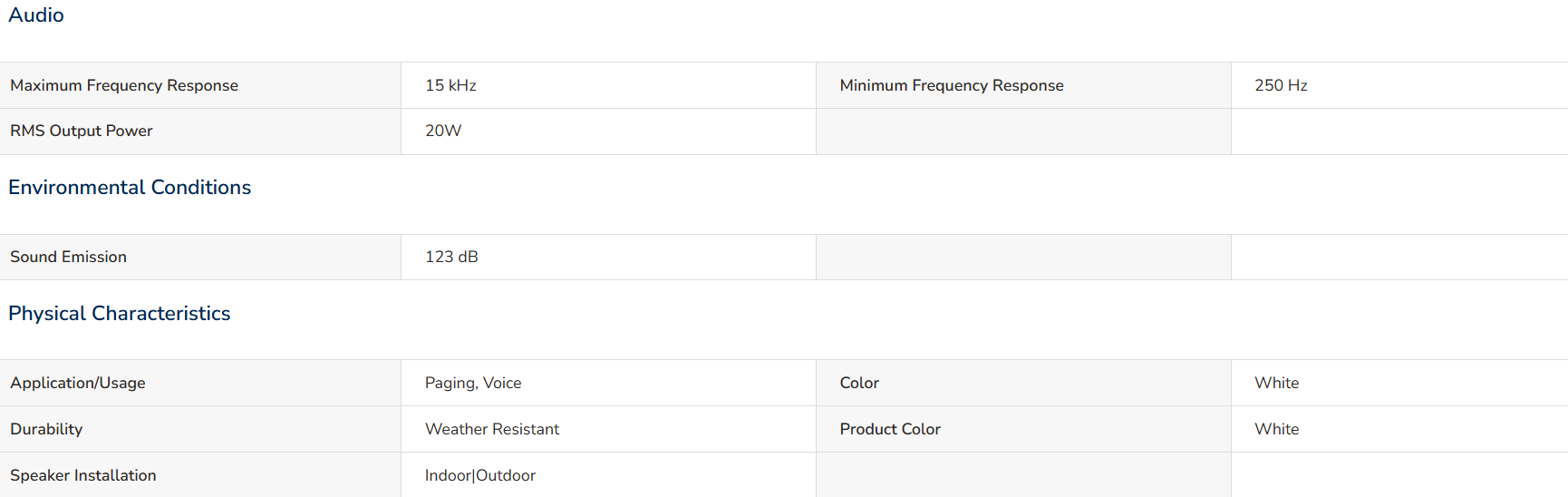Click the Speaker Installation label
Screen dimensions: 1568x497
[83, 475]
